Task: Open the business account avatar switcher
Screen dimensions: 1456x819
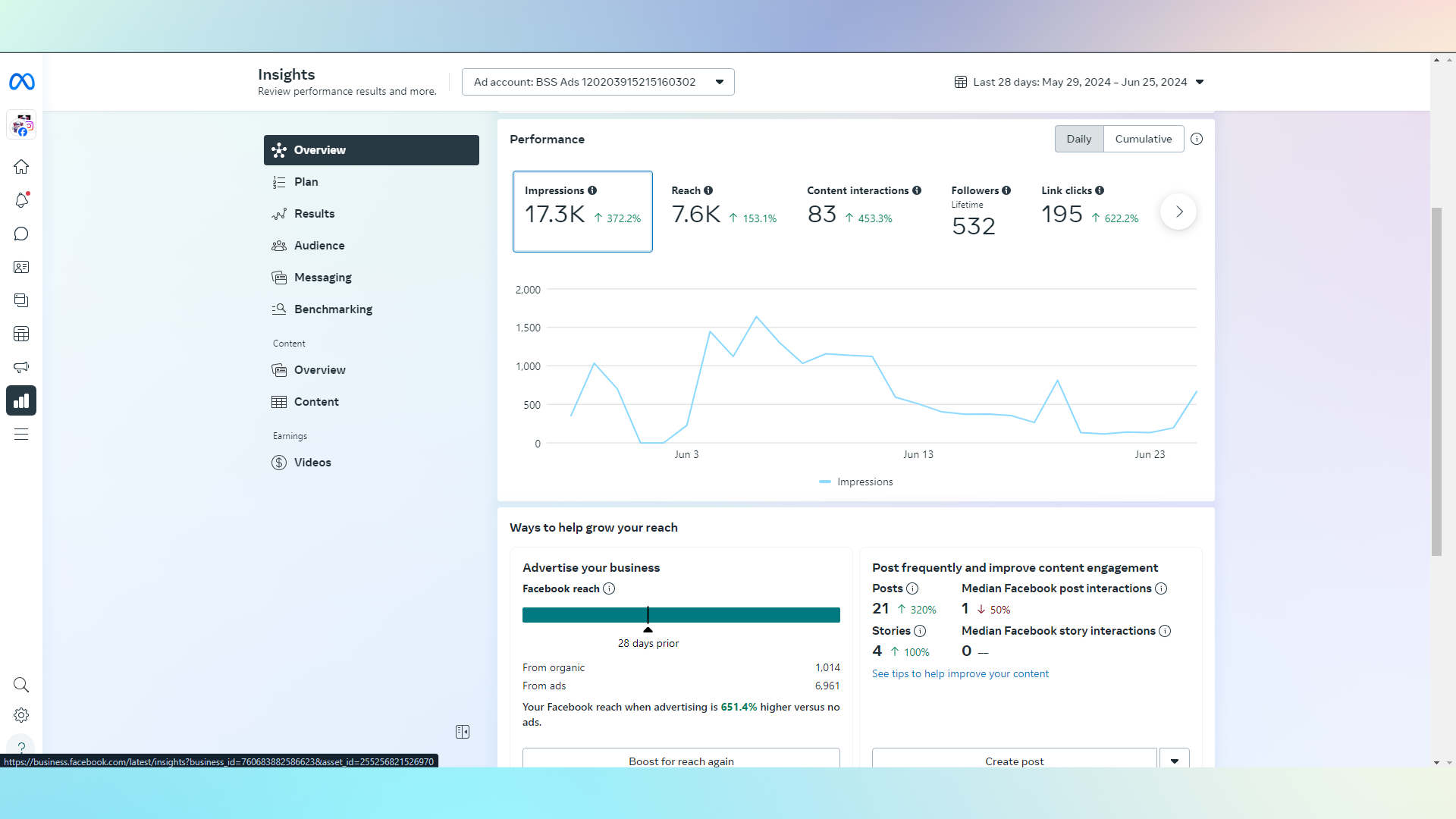Action: pos(21,124)
